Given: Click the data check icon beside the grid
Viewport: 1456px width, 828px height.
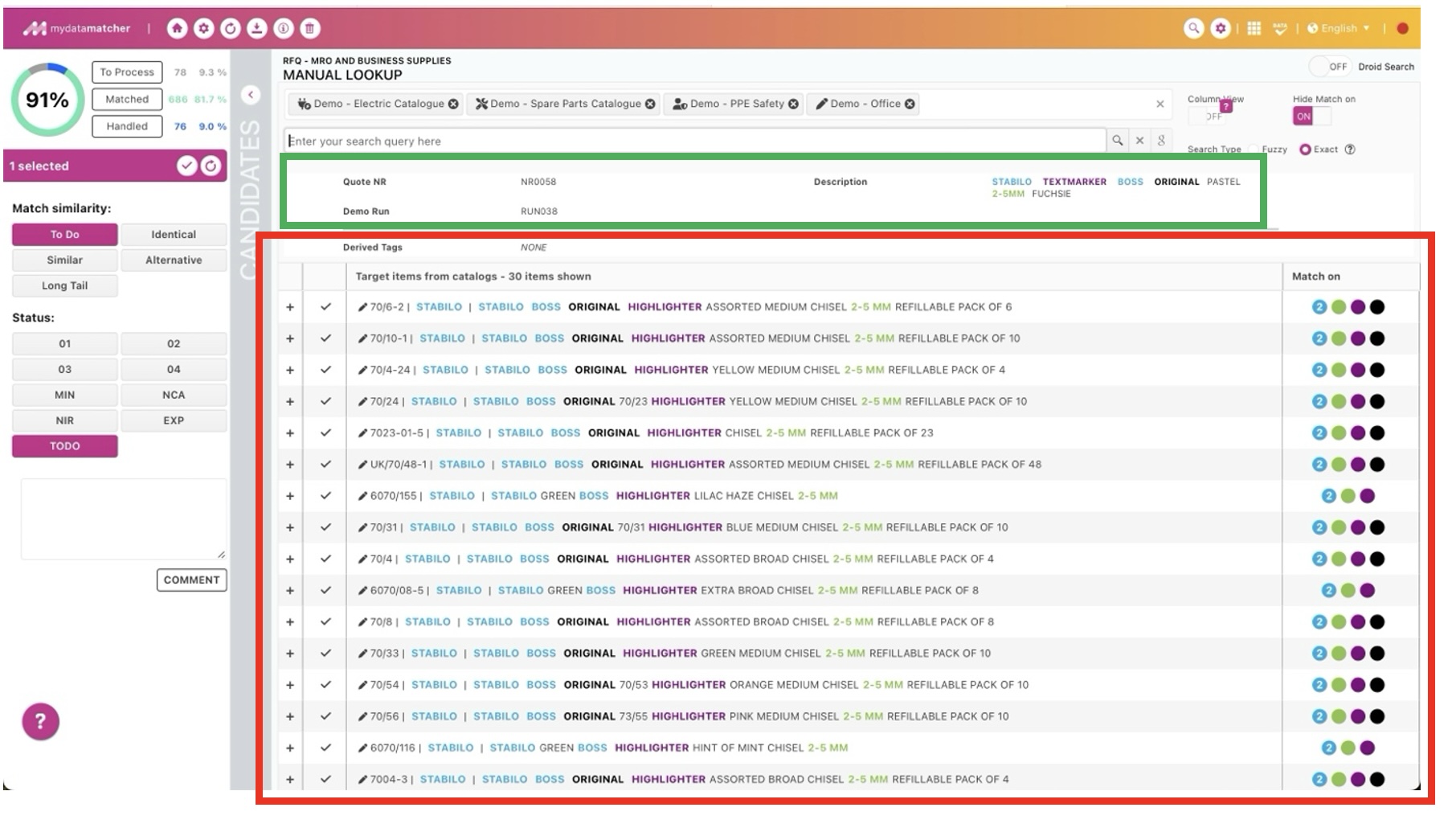Looking at the screenshot, I should click(x=1280, y=29).
